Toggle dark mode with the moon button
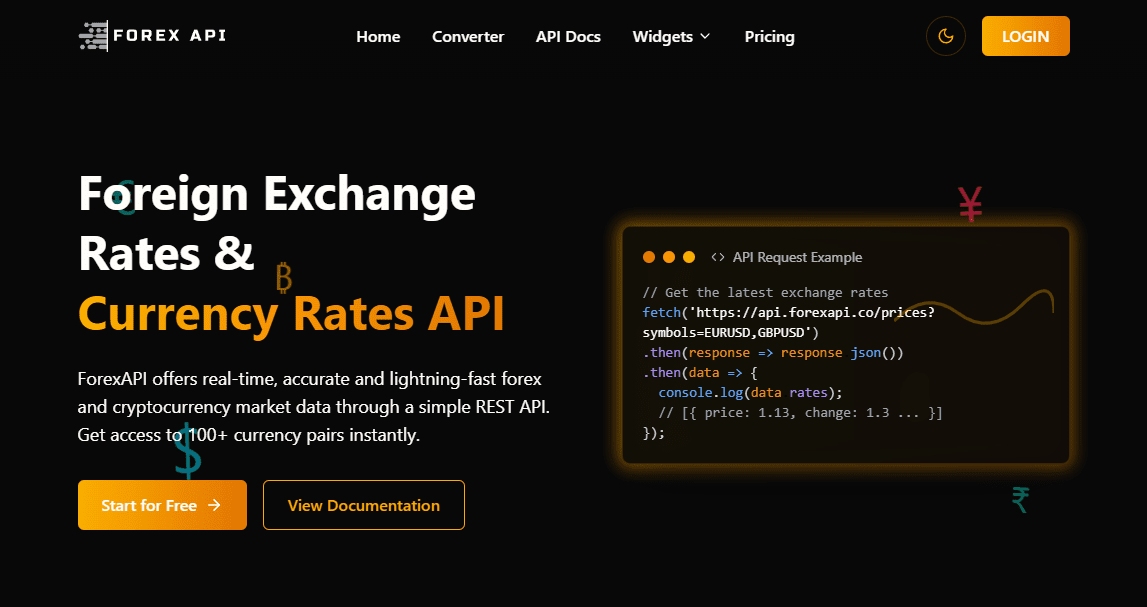Image resolution: width=1147 pixels, height=607 pixels. (945, 36)
